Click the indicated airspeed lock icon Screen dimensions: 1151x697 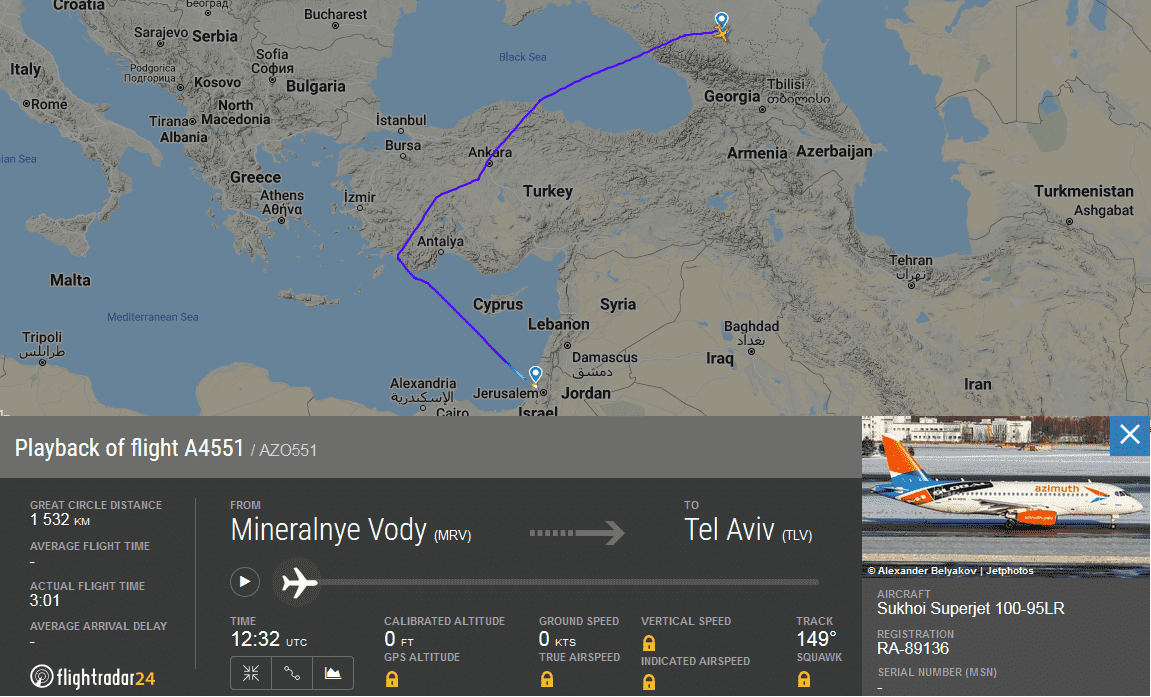[649, 682]
